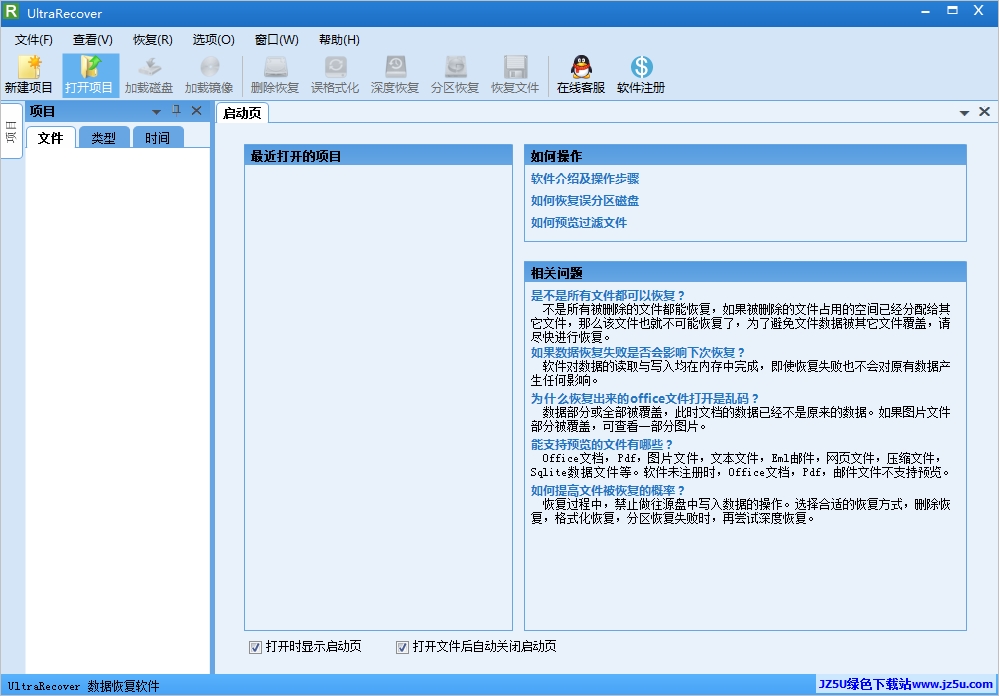The height and width of the screenshot is (696, 999).
Task: Close the 项目 side panel
Action: [x=197, y=111]
